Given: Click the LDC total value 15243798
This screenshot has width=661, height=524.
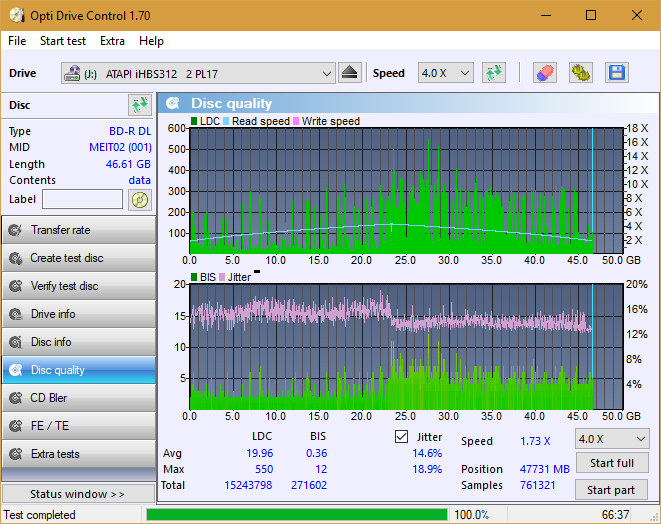Looking at the screenshot, I should pos(248,485).
